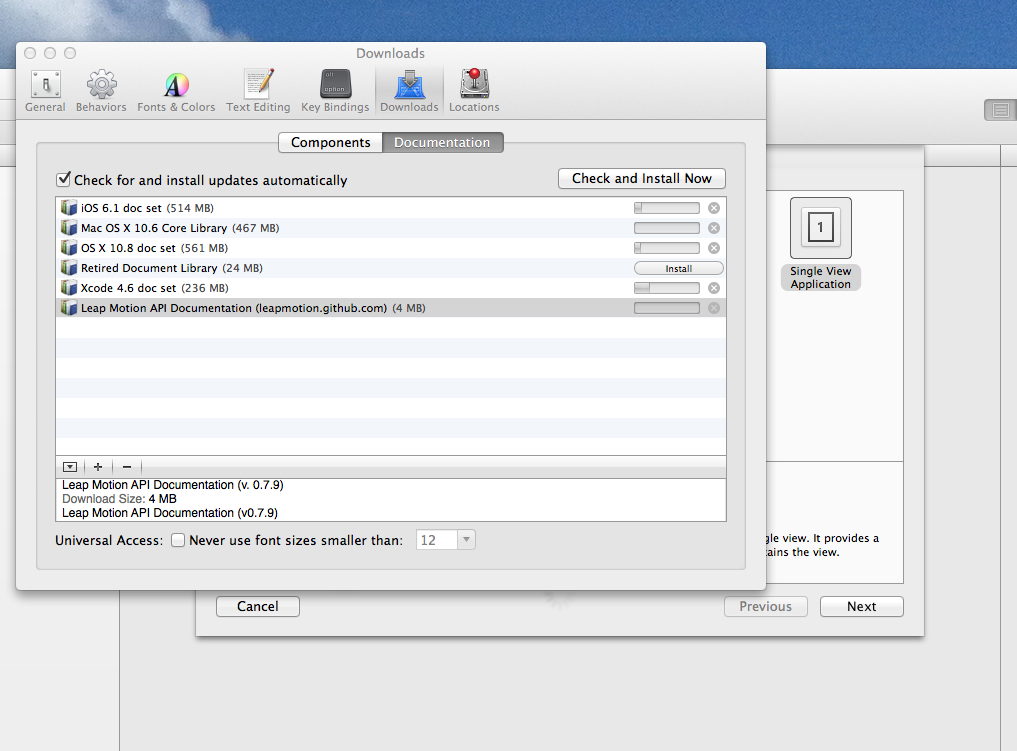Select the Downloads preferences pane

click(x=409, y=91)
